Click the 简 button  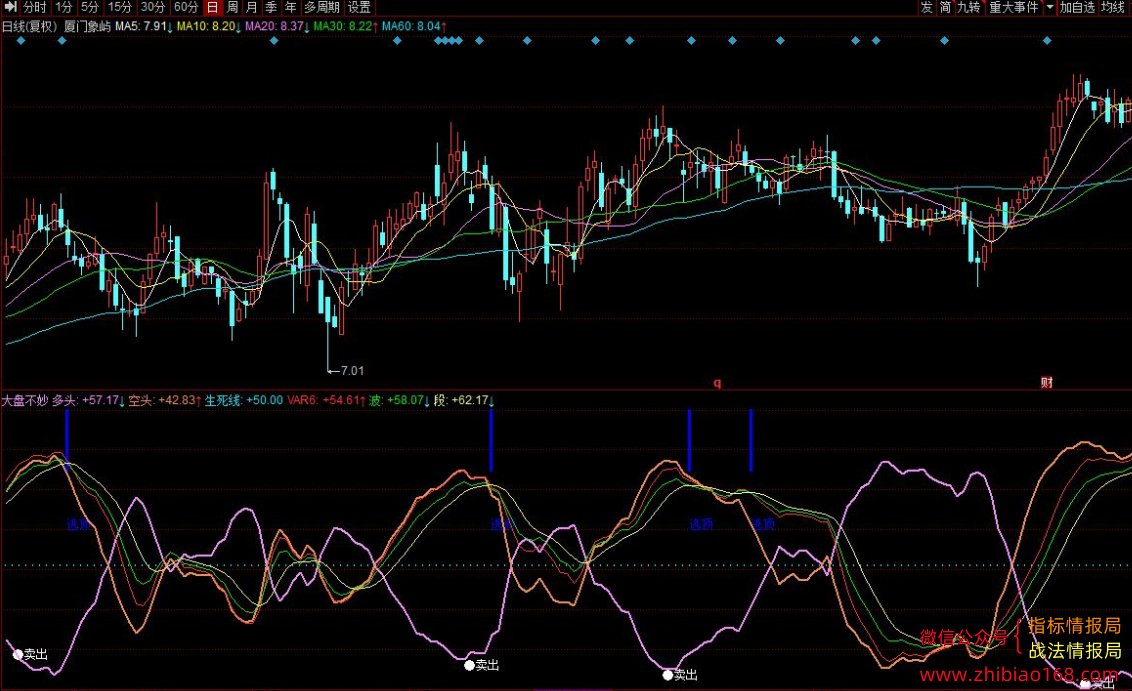(945, 7)
